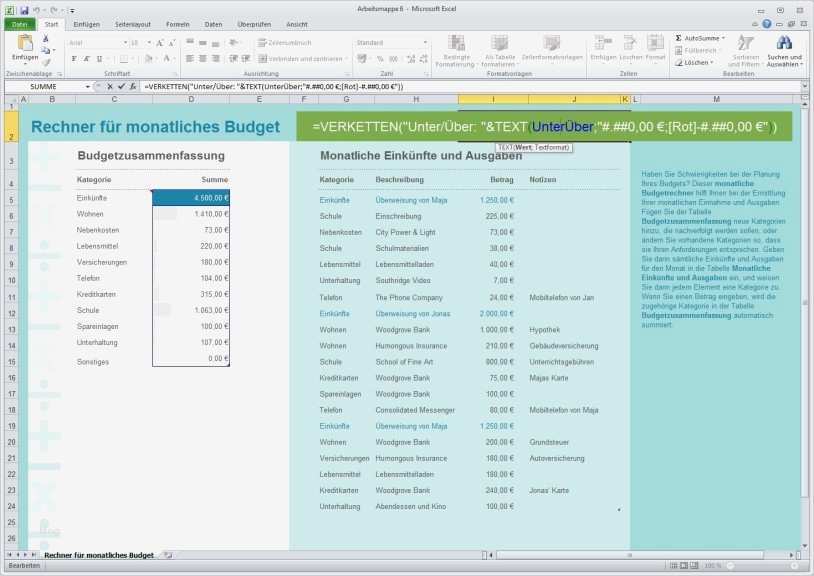Expand the Zwischenablage dialog launcher
Viewport: 814px width, 576px height.
pos(60,74)
